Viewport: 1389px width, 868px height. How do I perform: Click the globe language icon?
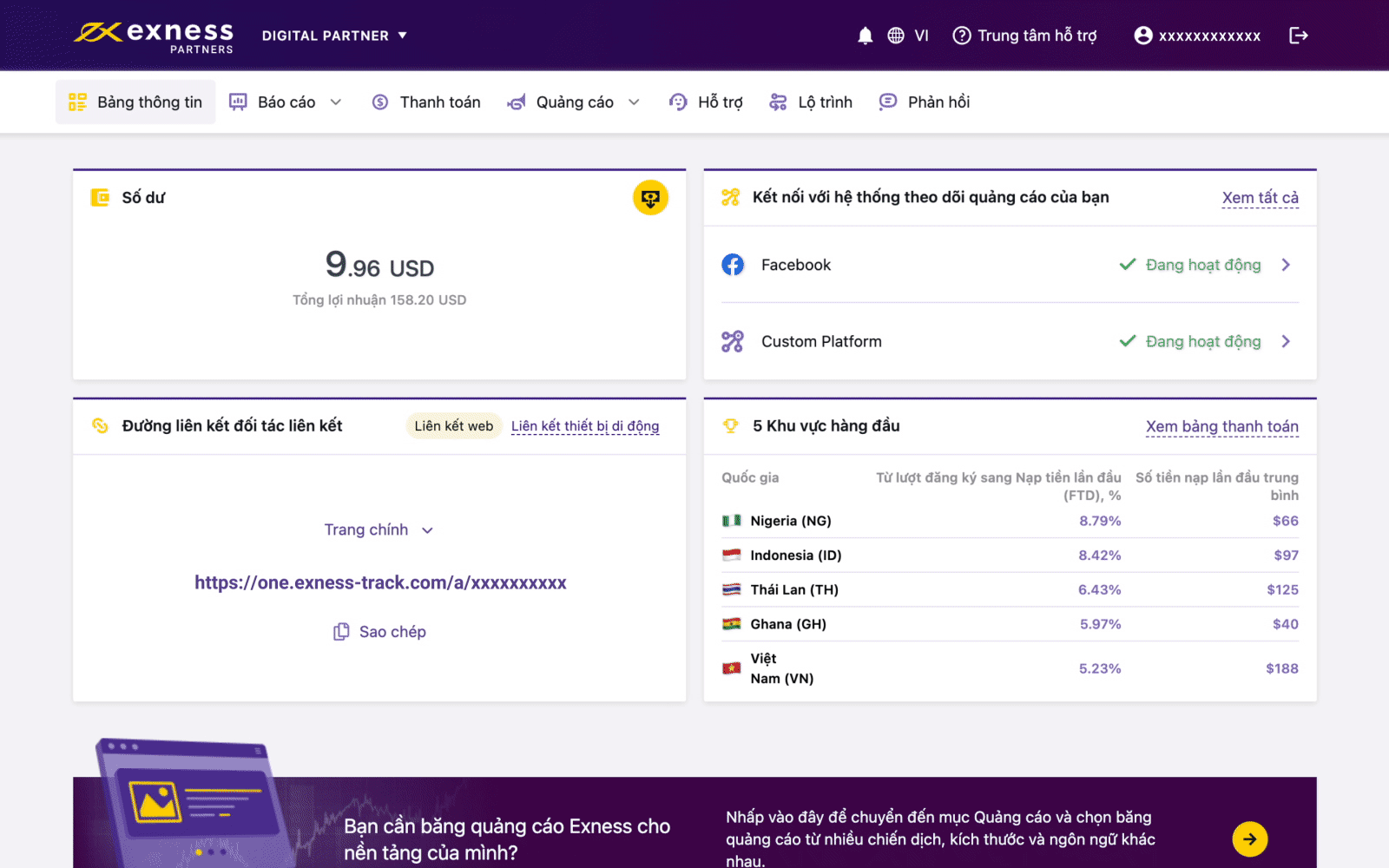pyautogui.click(x=896, y=36)
